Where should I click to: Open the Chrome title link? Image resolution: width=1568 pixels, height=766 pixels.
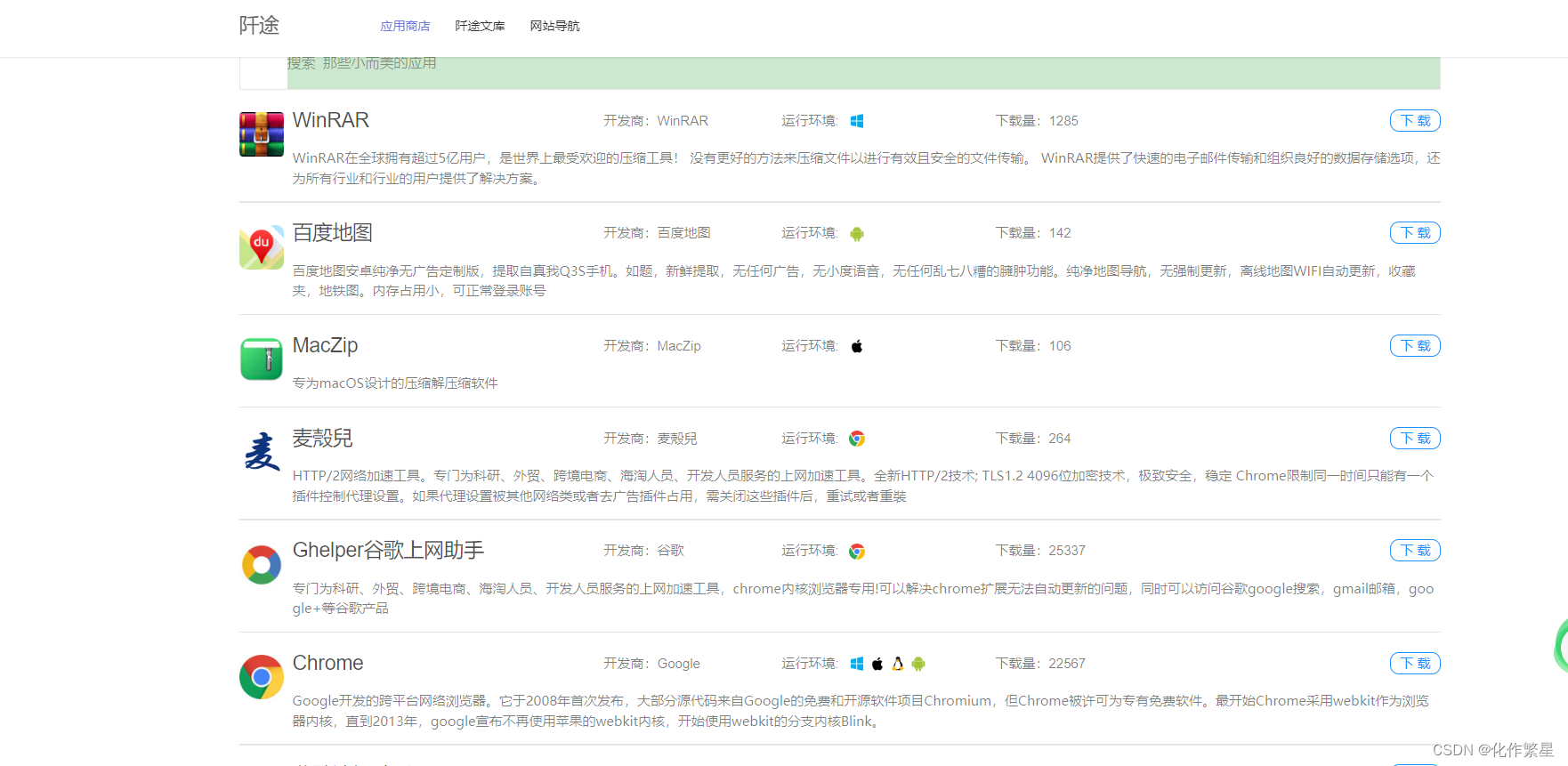tap(328, 663)
